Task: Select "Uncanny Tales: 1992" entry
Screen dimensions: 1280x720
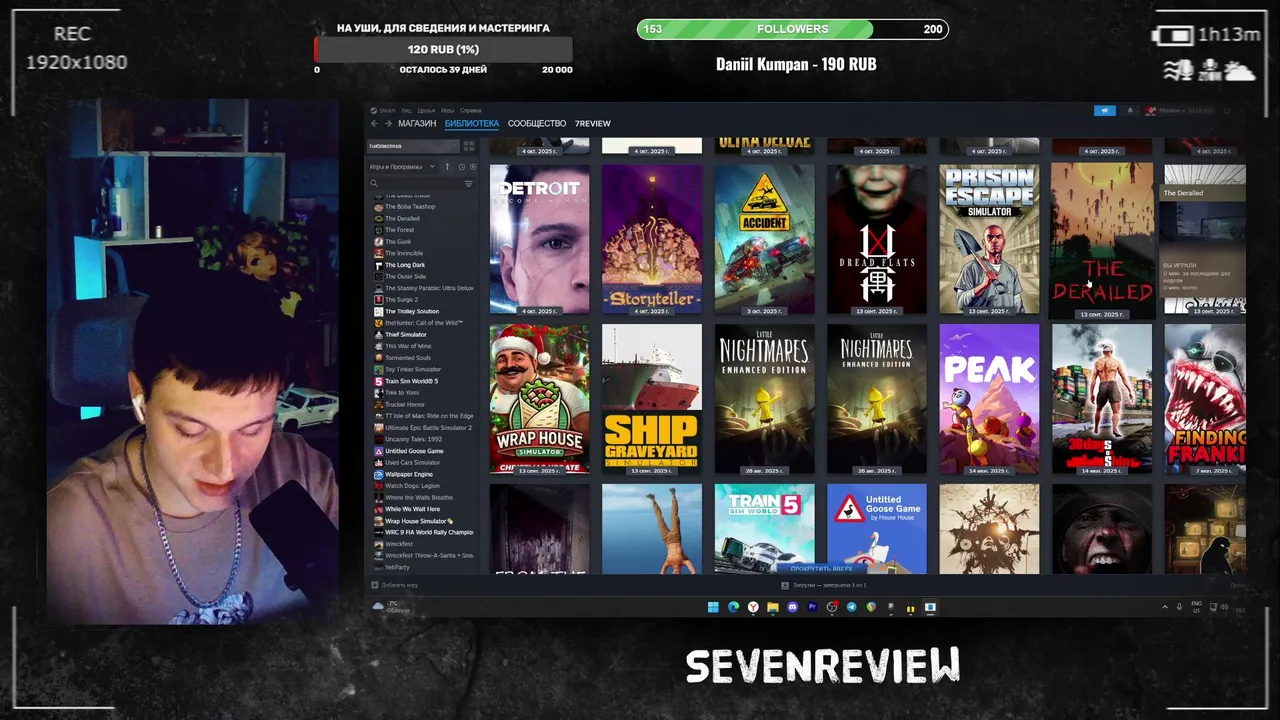Action: [x=413, y=439]
